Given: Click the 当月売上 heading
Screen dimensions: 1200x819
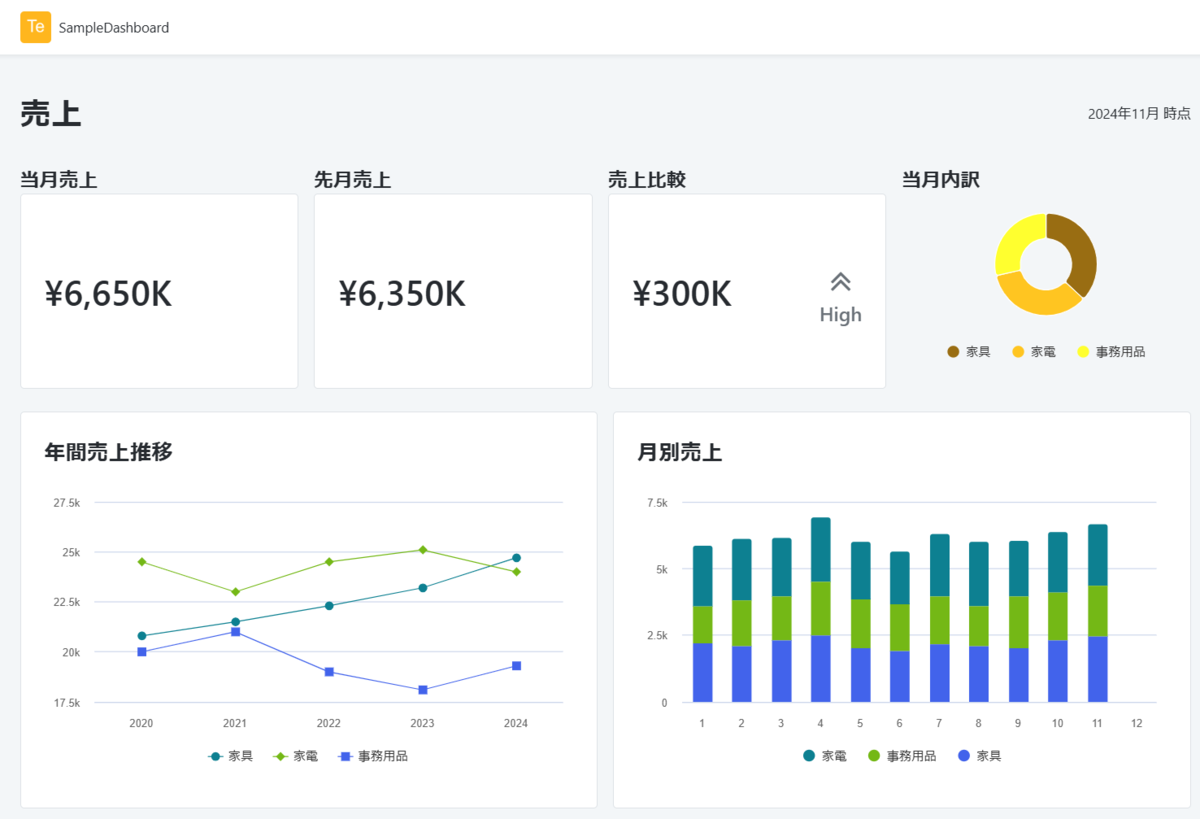Looking at the screenshot, I should tap(59, 180).
